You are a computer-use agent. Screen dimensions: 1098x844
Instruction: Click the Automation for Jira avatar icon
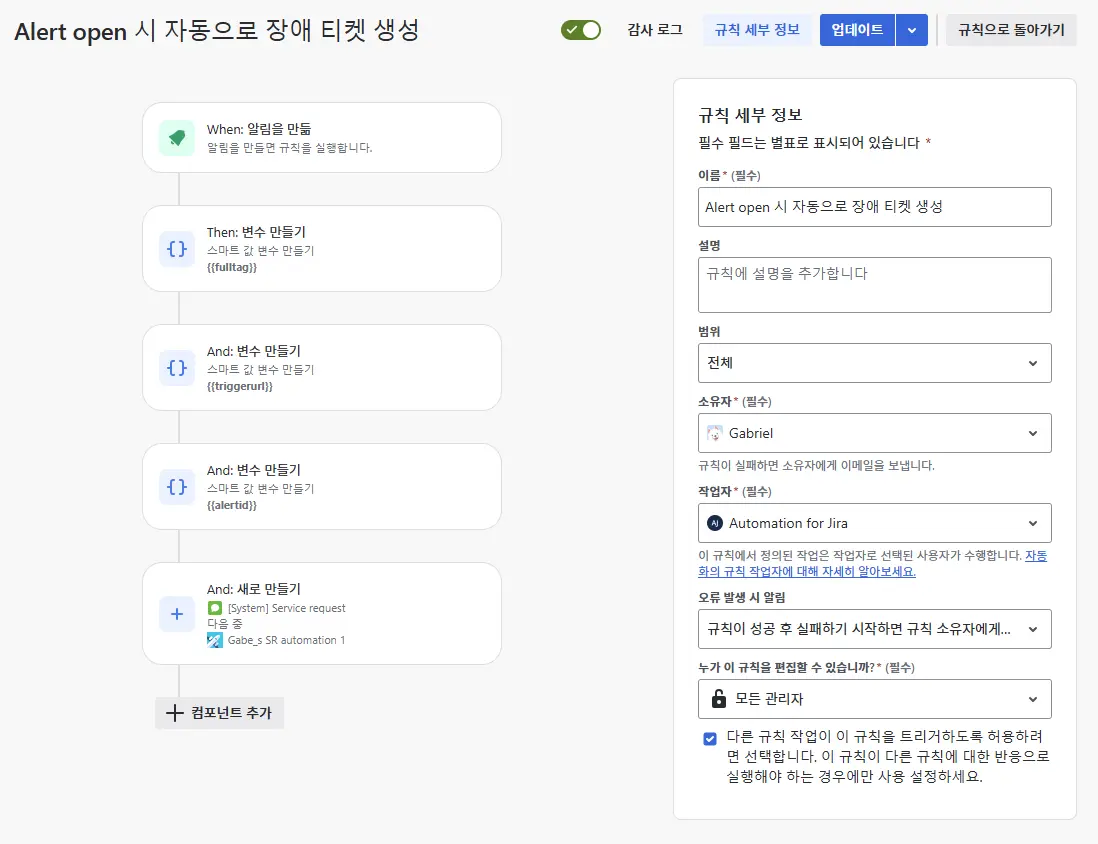(x=714, y=523)
